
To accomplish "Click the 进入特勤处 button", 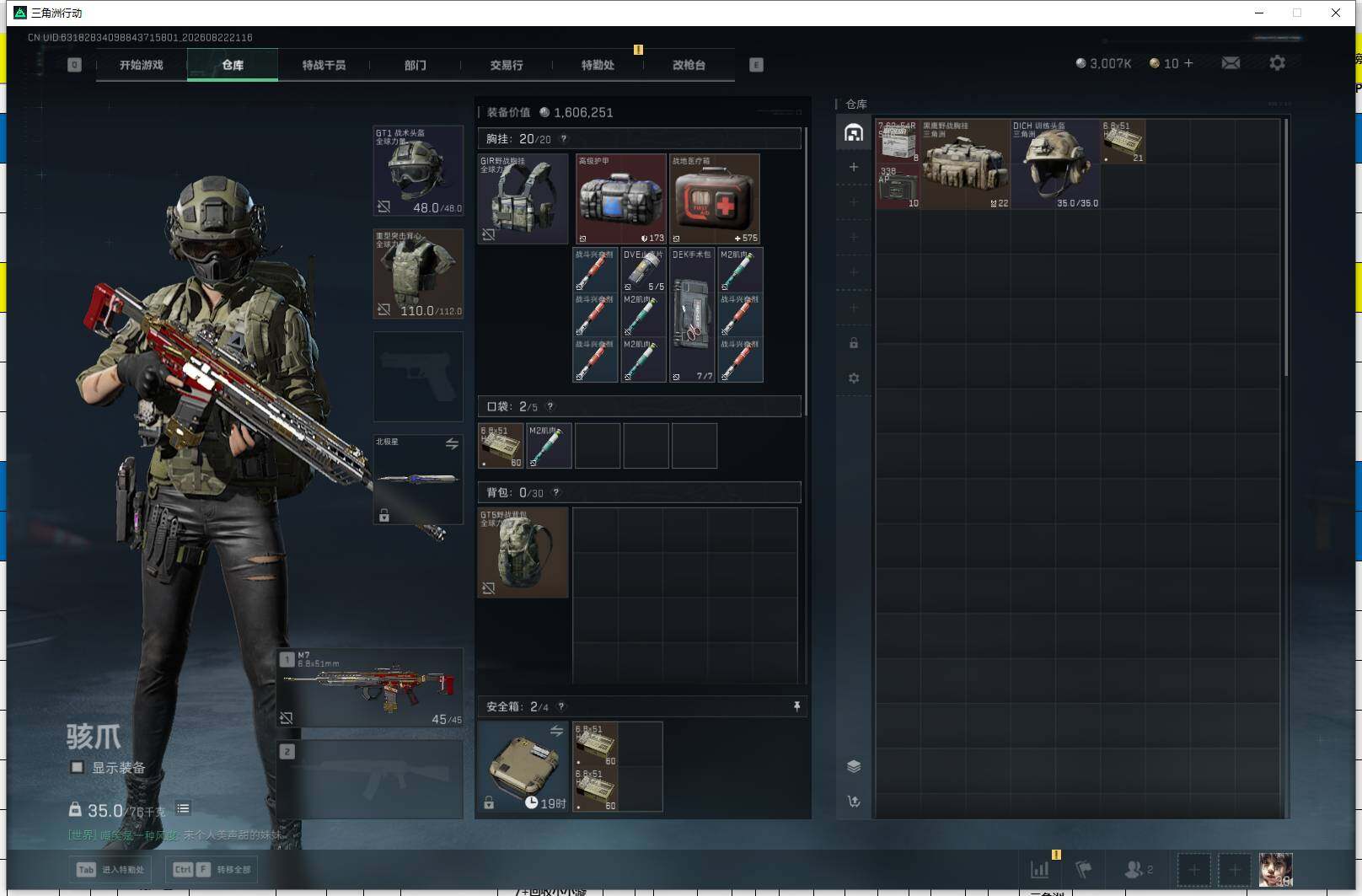I will (110, 869).
